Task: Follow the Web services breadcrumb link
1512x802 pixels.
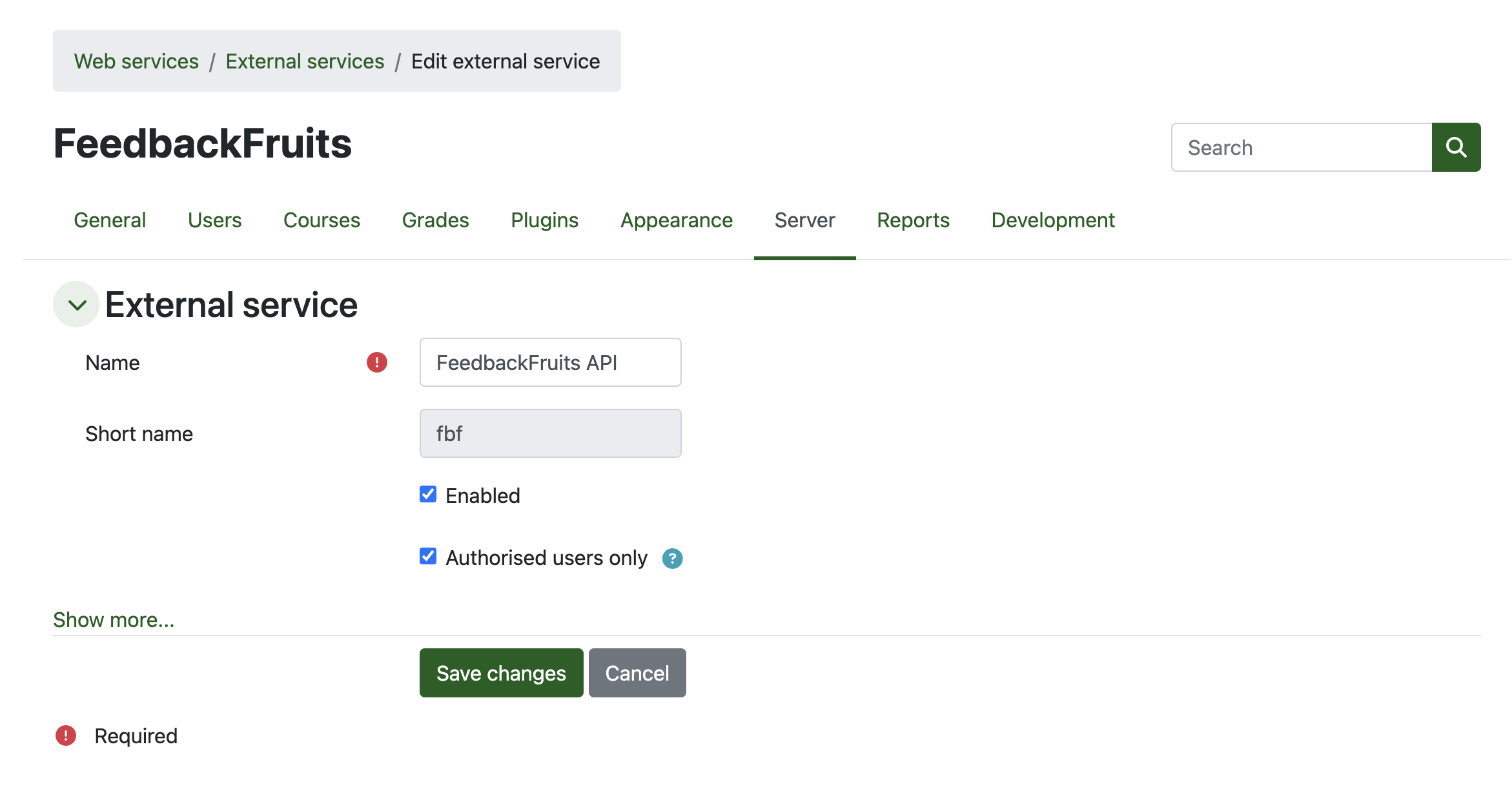Action: (x=136, y=61)
